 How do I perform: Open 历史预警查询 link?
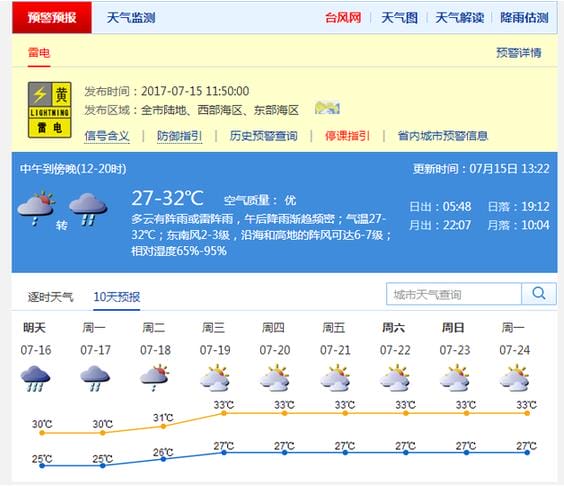tap(263, 136)
